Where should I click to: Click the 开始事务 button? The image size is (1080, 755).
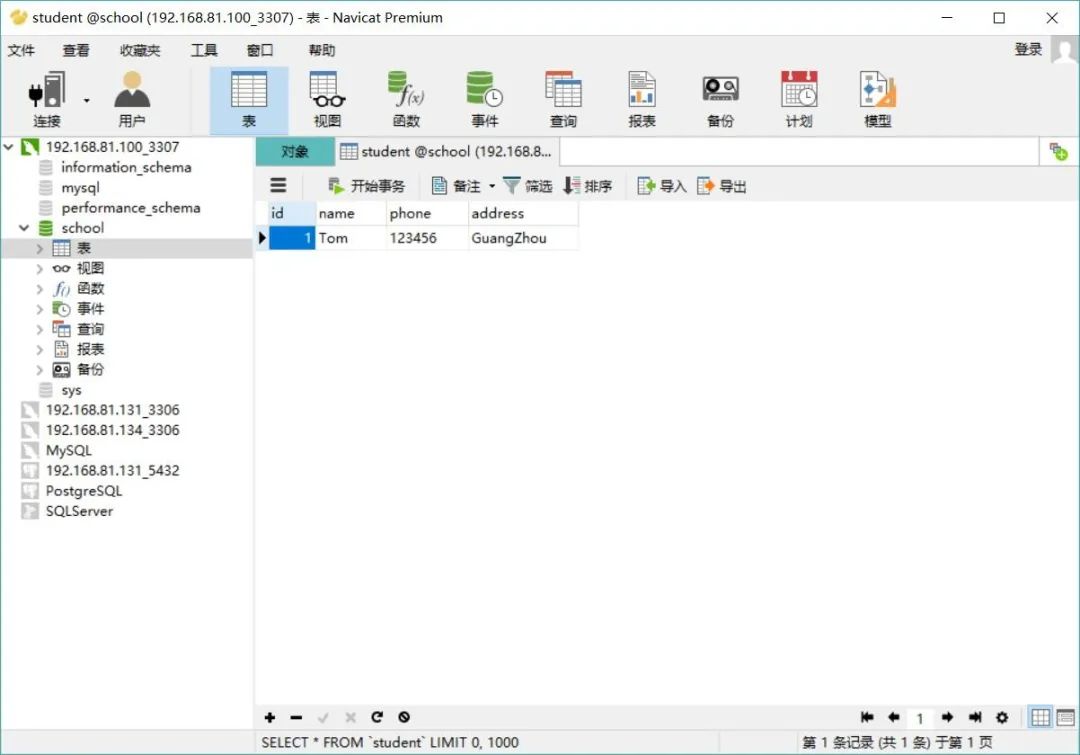(x=367, y=186)
